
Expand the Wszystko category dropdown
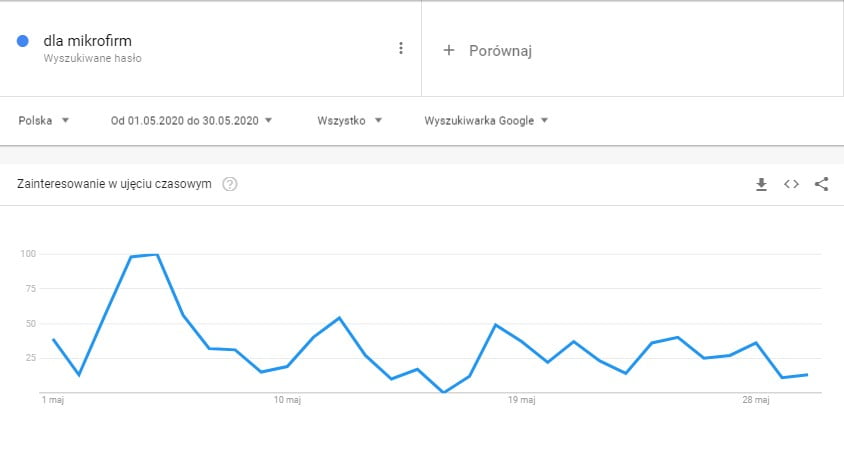[349, 121]
